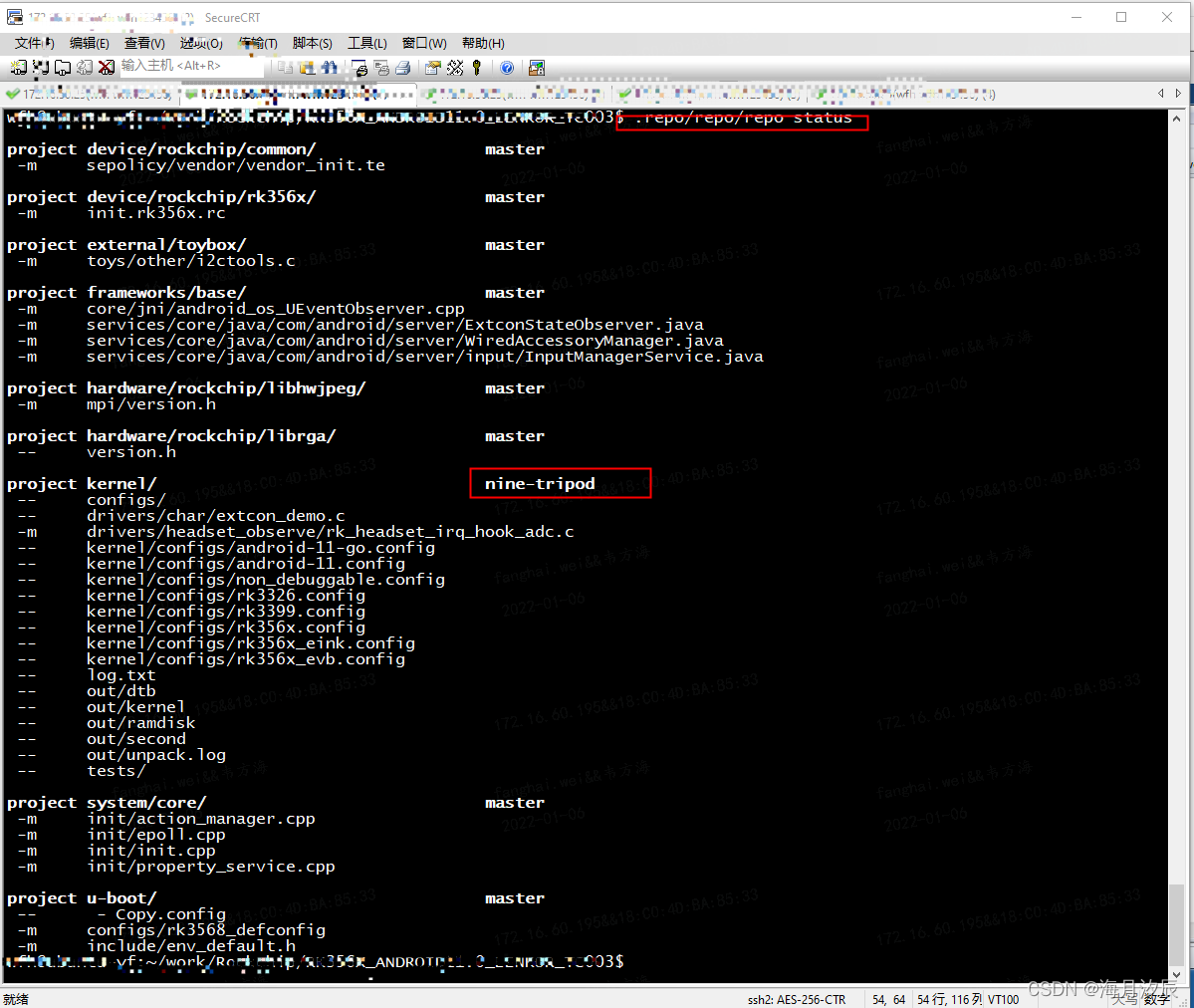Open the 帮助(H) menu
The width and height of the screenshot is (1194, 1008).
coord(483,44)
